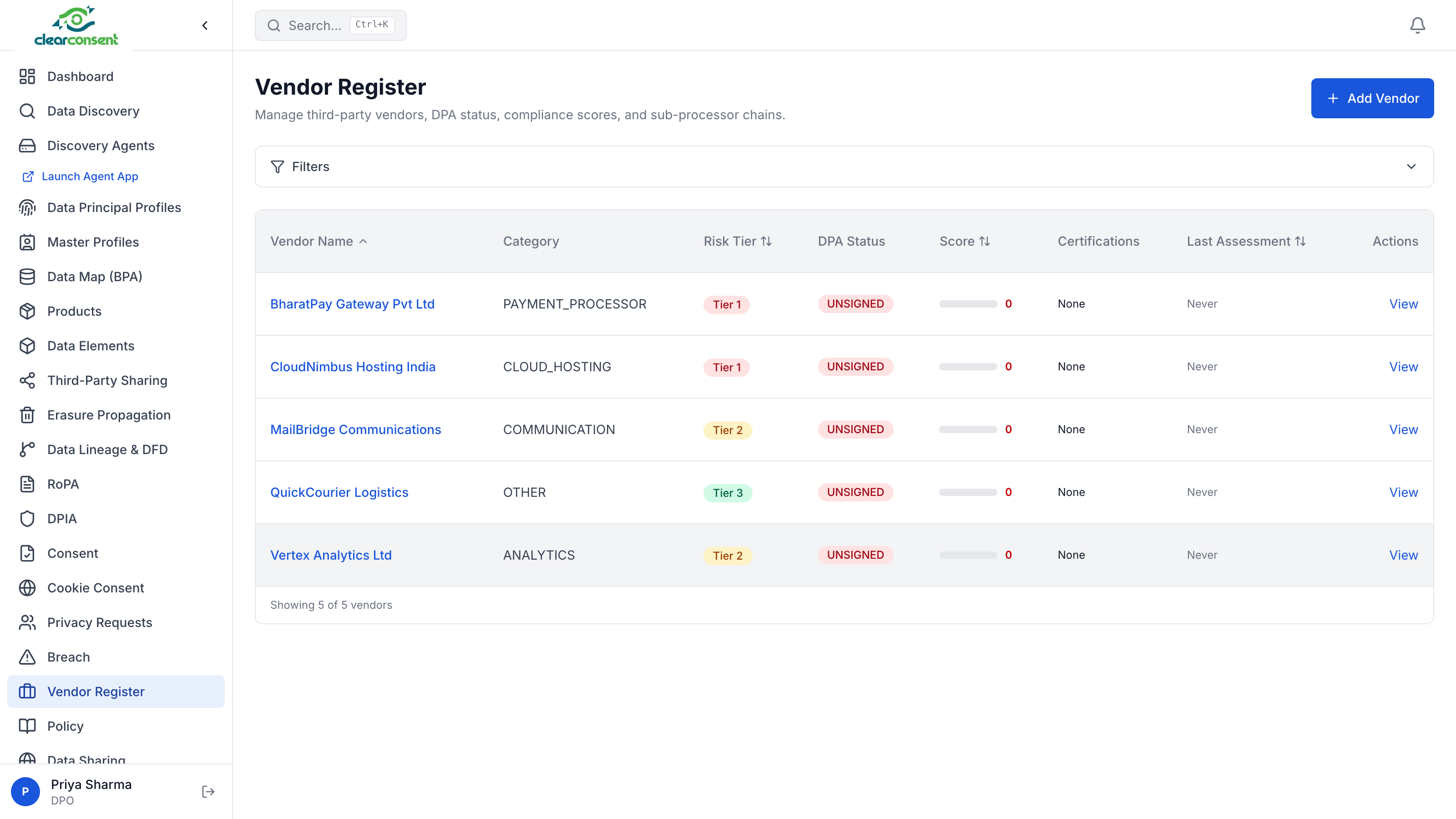
Task: Click the ClearConsent logo
Action: [76, 25]
